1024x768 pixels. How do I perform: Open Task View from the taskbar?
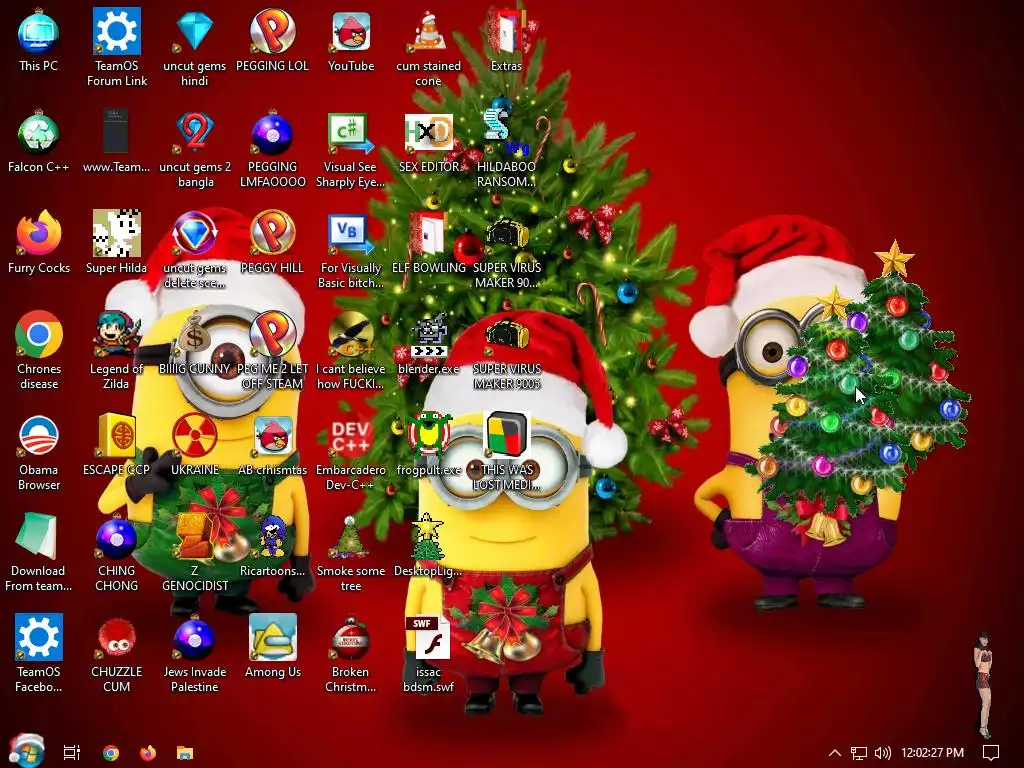72,752
